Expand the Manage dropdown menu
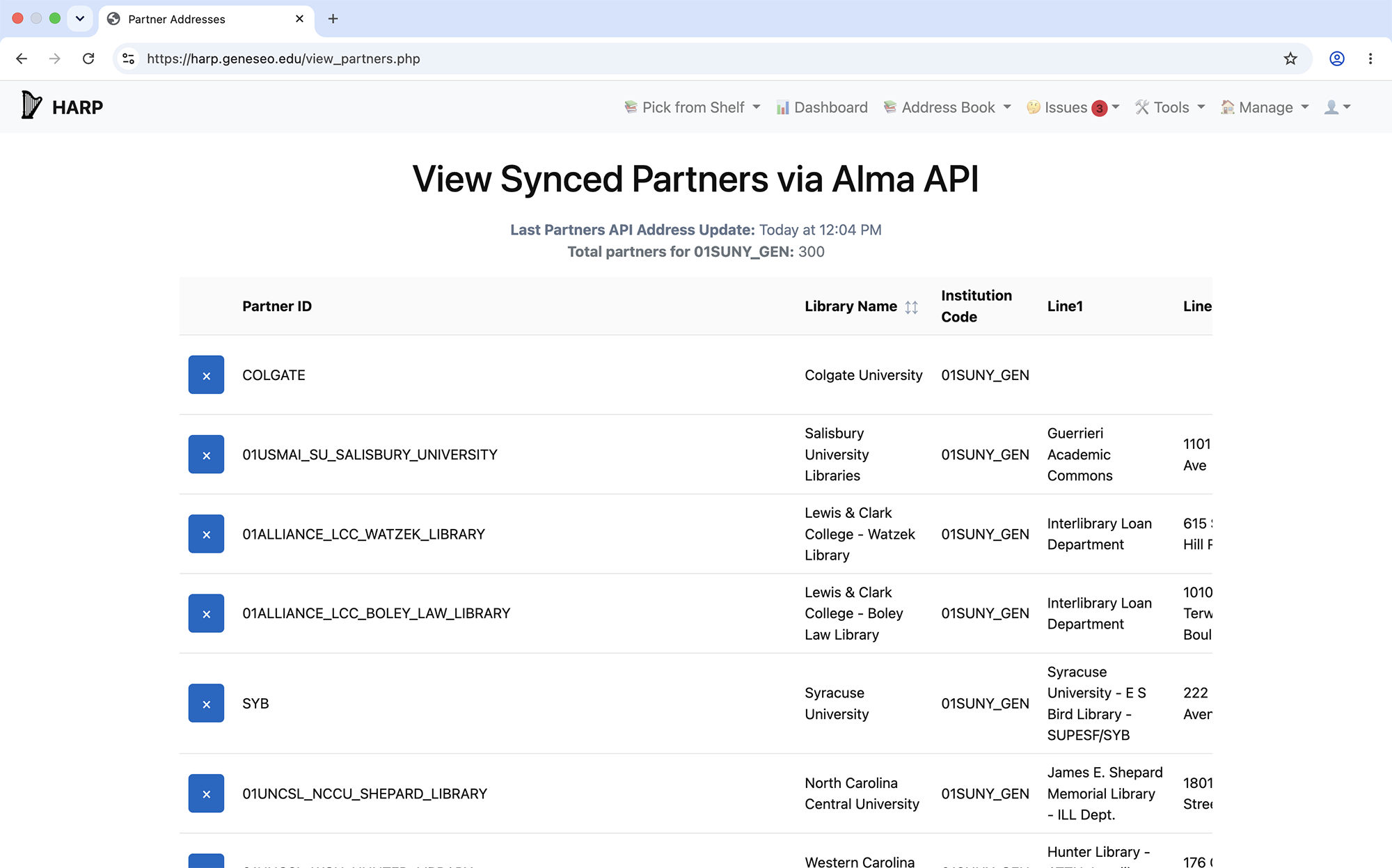The width and height of the screenshot is (1392, 868). pos(1265,107)
